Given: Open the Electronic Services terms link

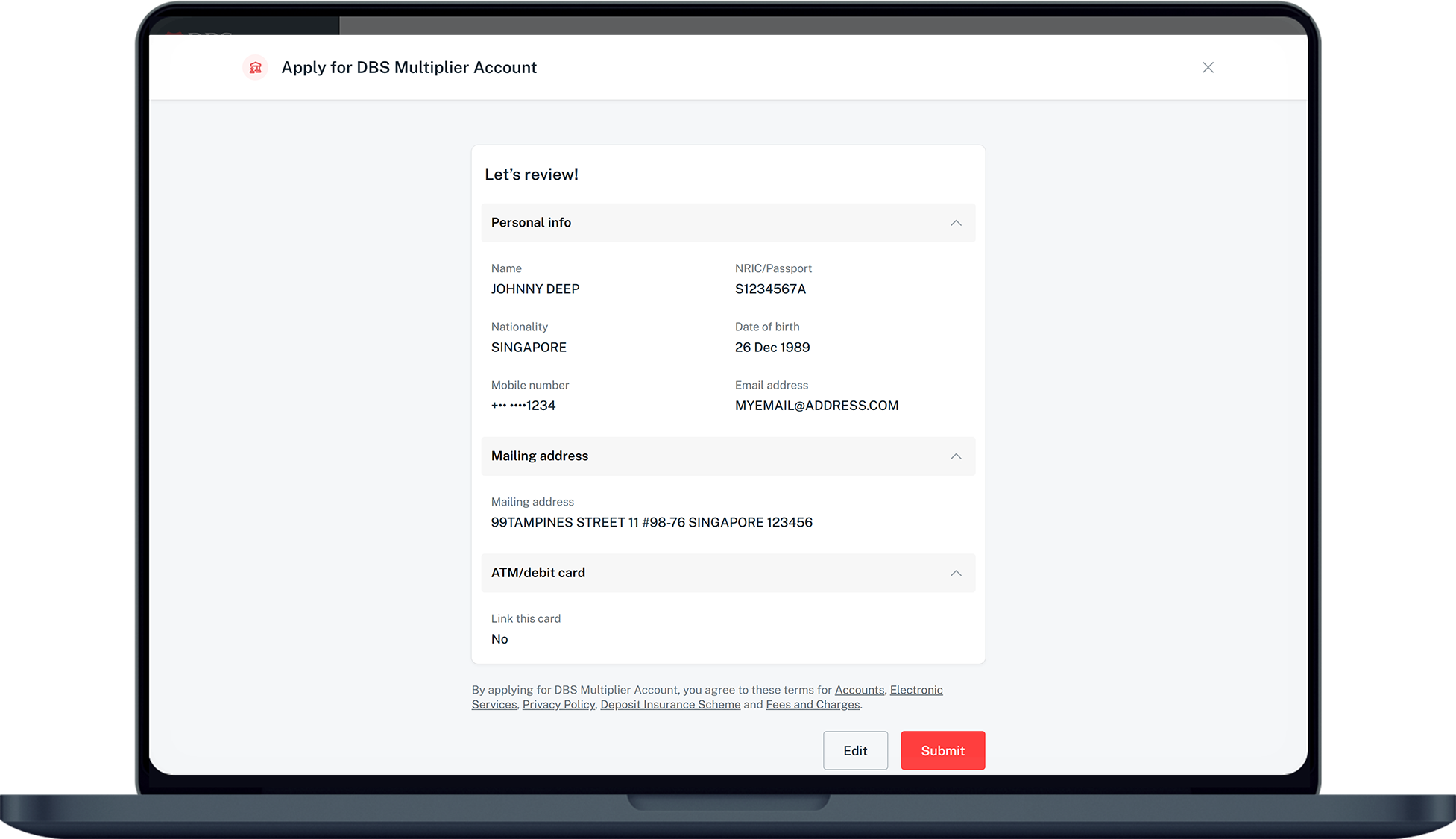Looking at the screenshot, I should click(915, 690).
